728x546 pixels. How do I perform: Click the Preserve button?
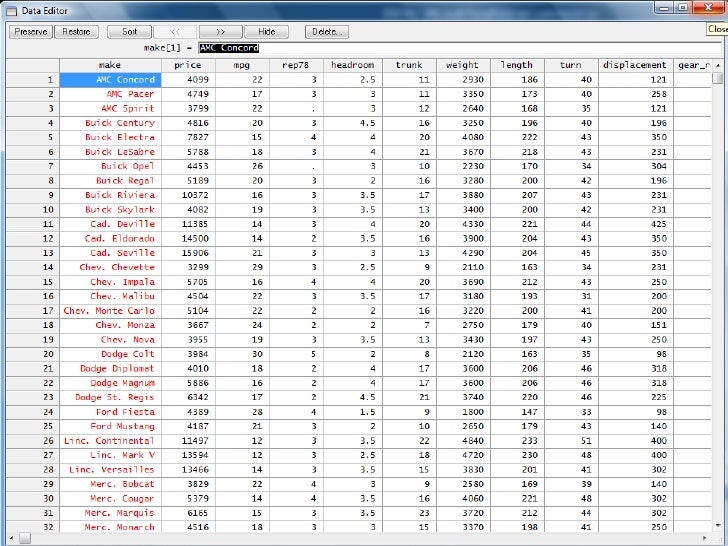tap(31, 32)
